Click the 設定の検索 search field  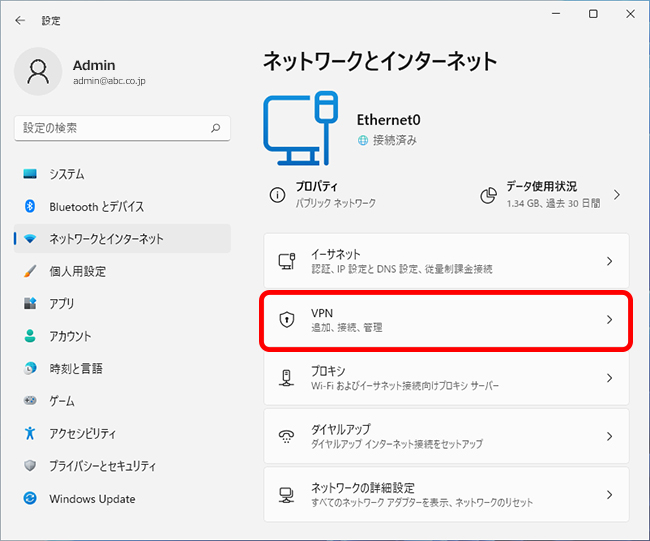pyautogui.click(x=122, y=128)
